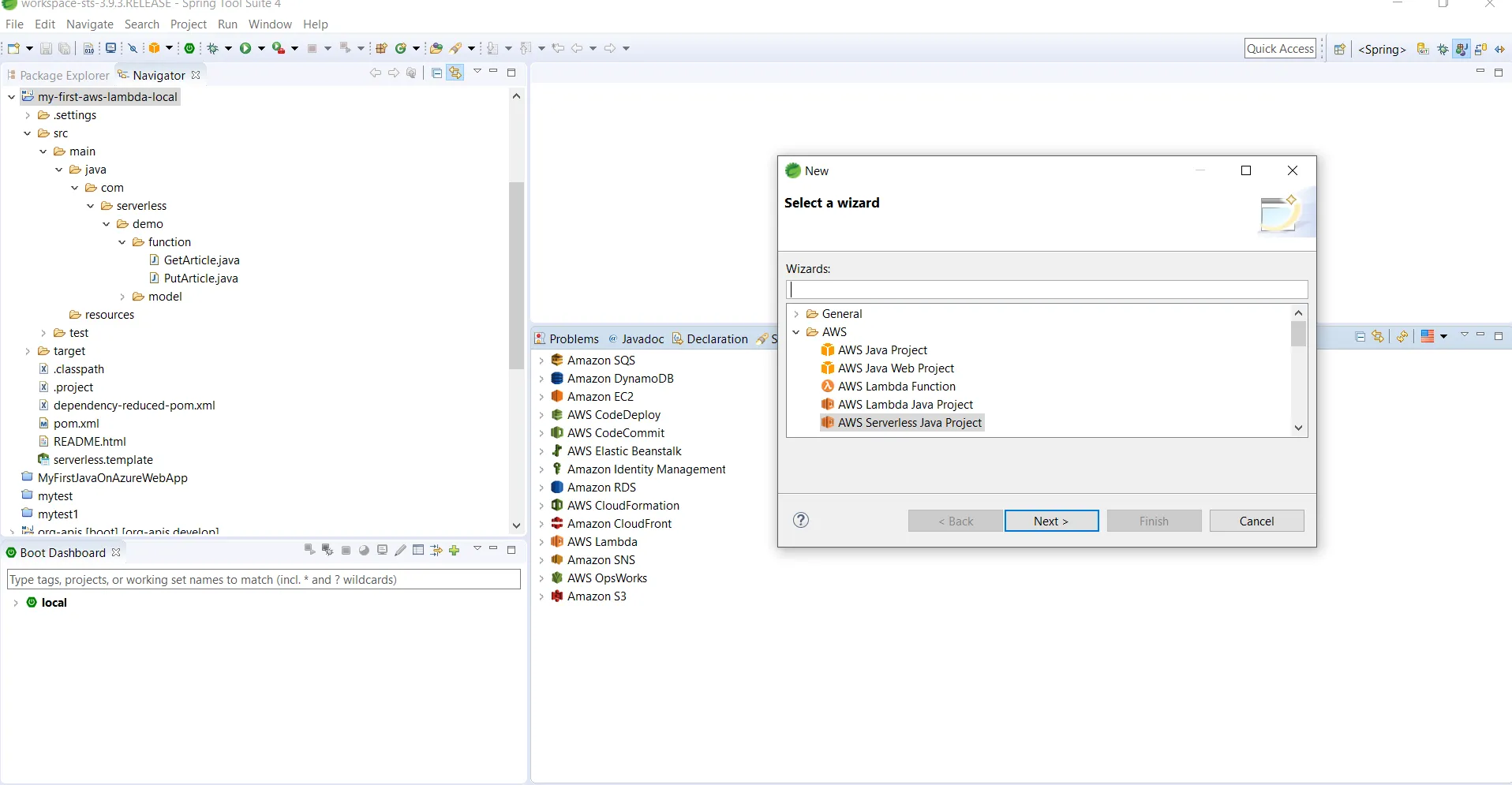The width and height of the screenshot is (1512, 785).
Task: Select GetArticle.java in Navigator
Action: [x=194, y=260]
